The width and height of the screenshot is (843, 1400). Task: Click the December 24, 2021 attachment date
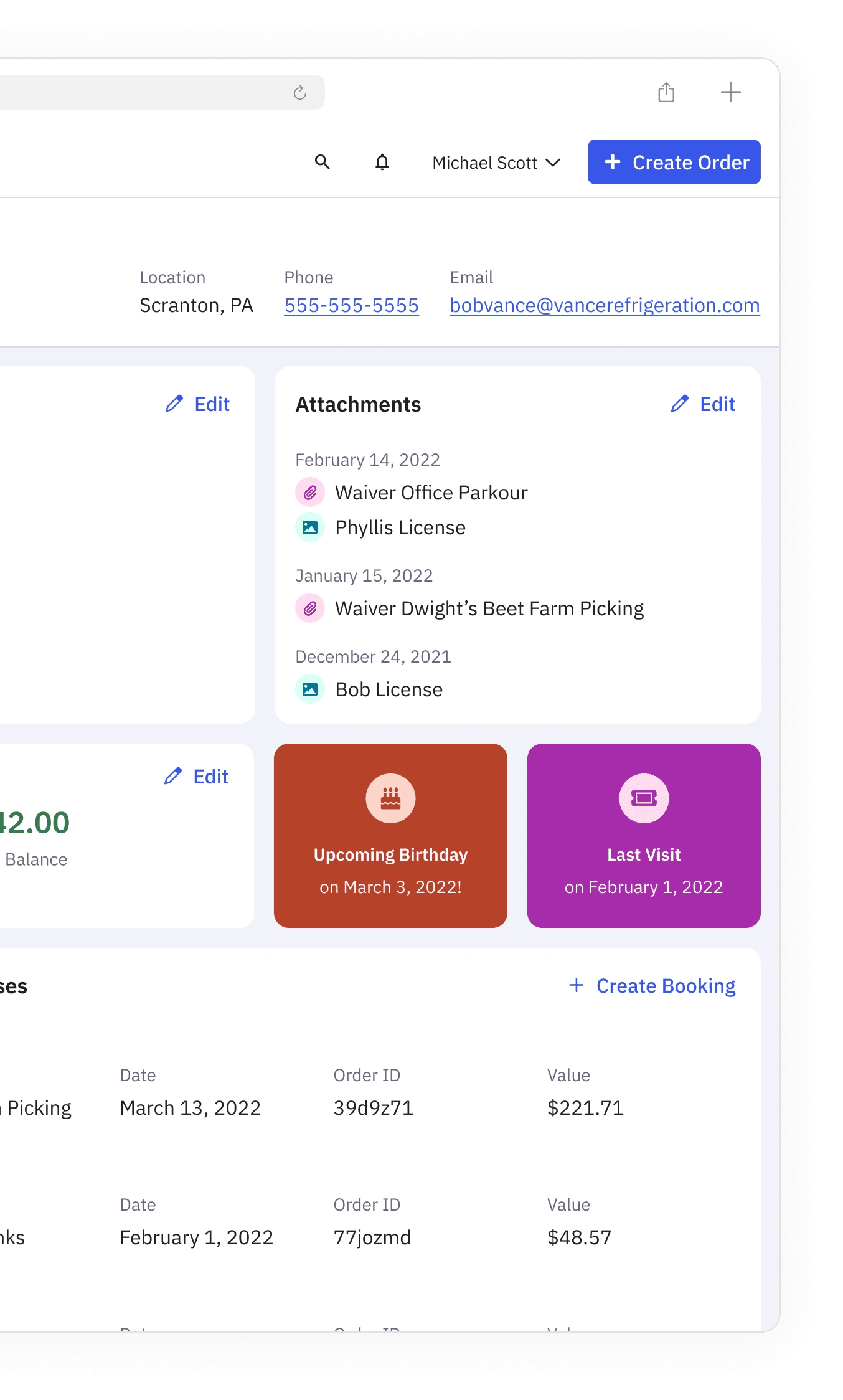pos(374,656)
